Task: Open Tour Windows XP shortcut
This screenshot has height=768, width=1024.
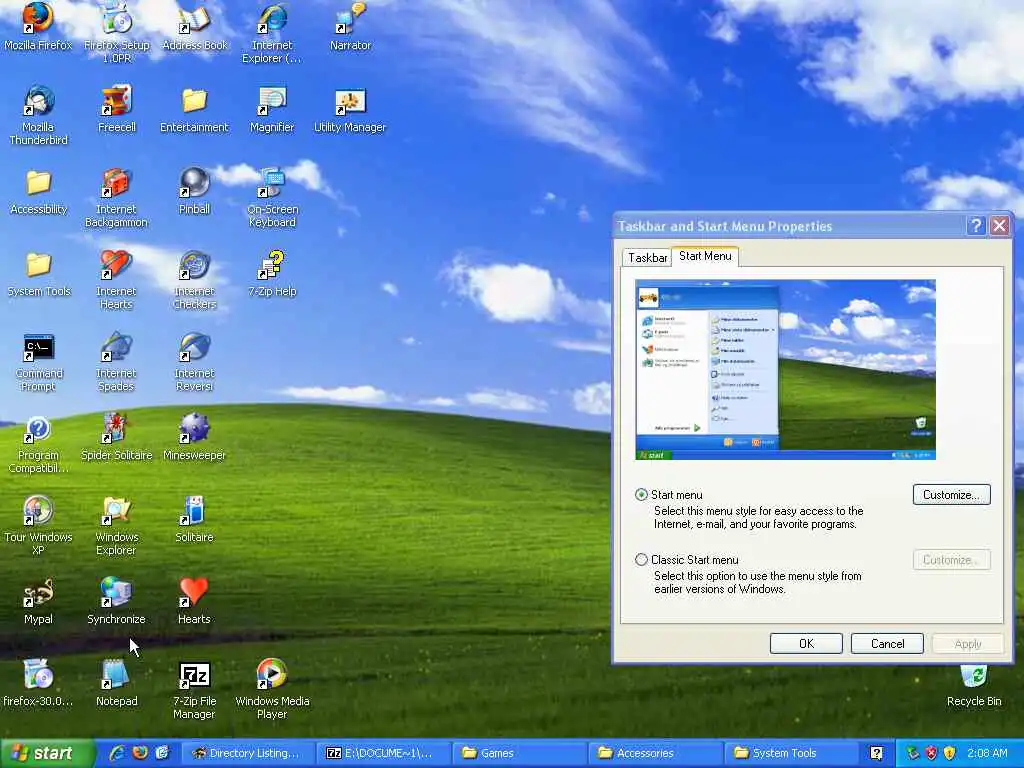Action: pos(38,526)
